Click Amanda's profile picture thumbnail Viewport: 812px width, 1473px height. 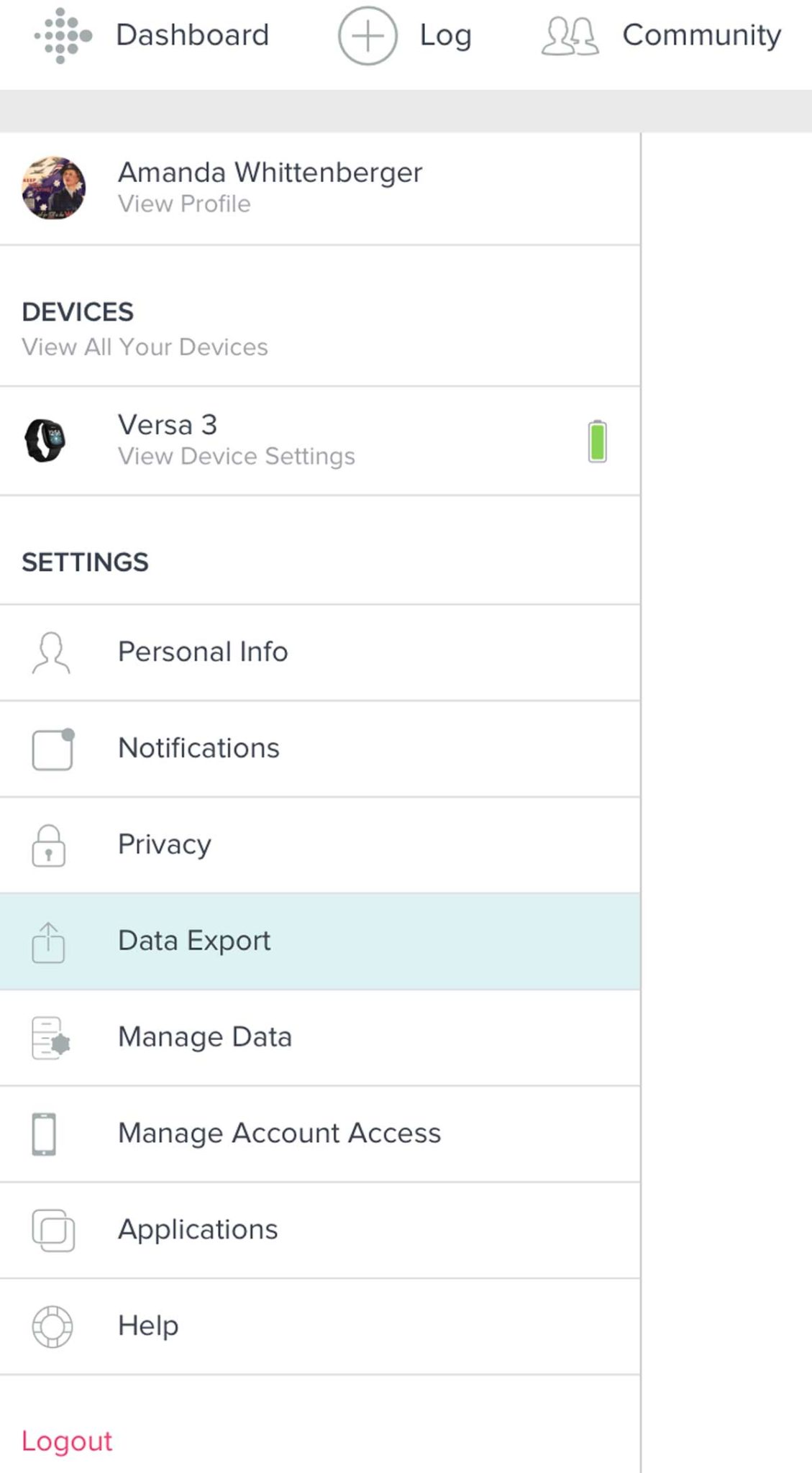tap(53, 188)
